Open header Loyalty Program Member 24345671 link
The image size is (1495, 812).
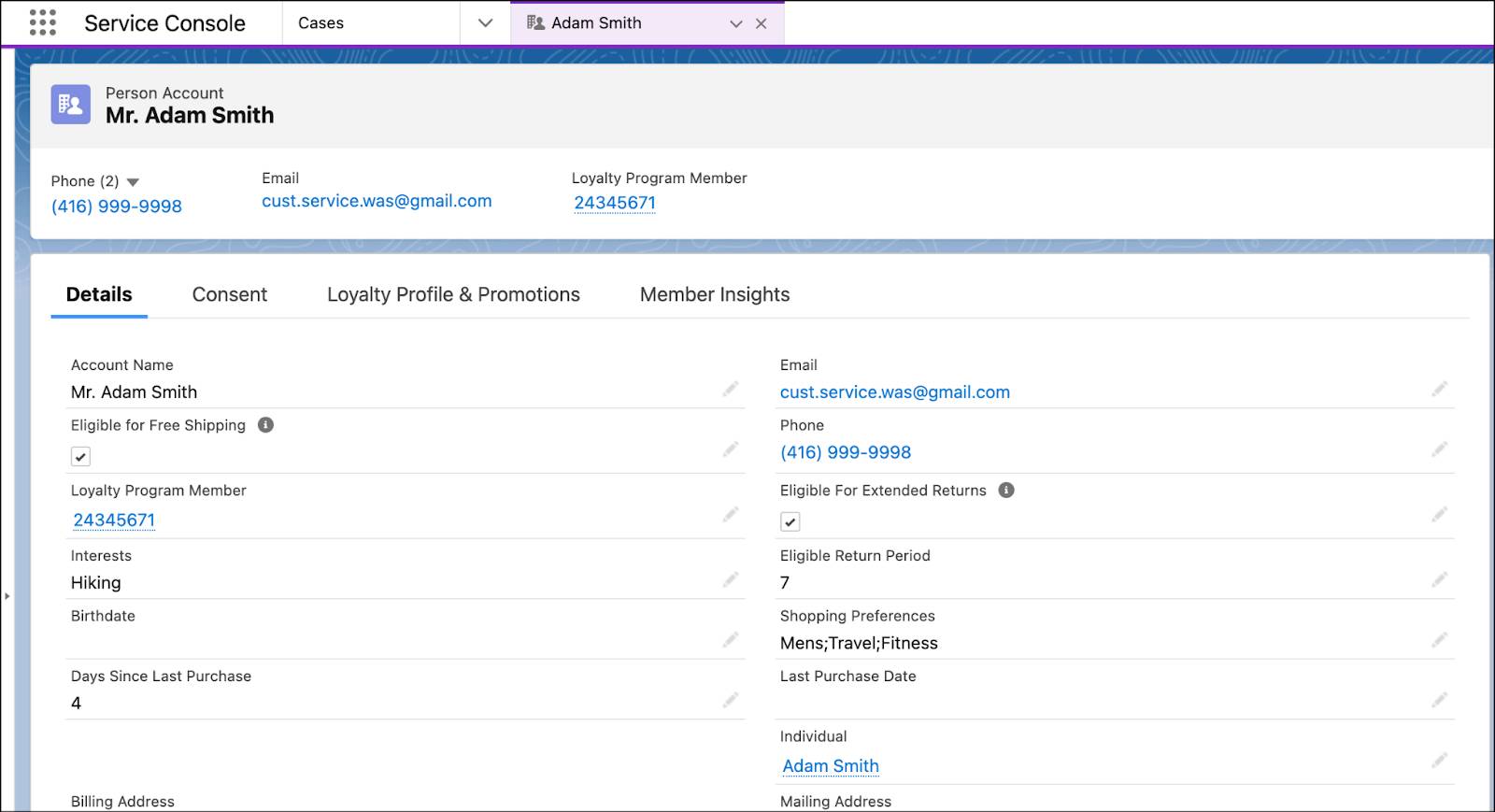click(615, 203)
